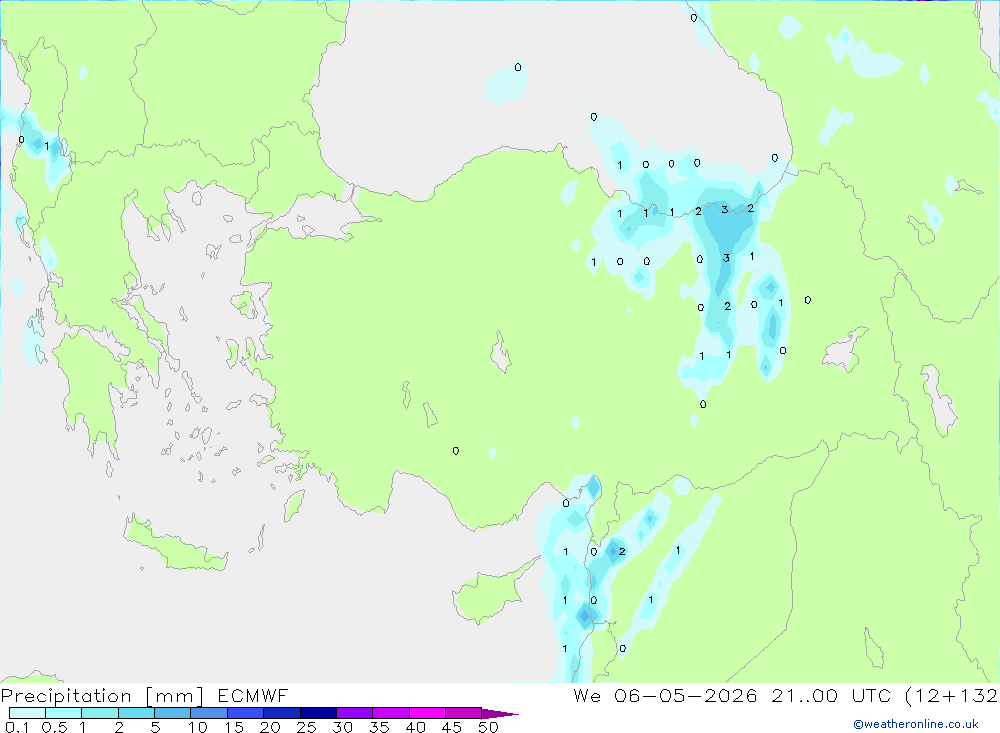1000x733 pixels.
Task: Click the "[mm]" unit label
Action: pyautogui.click(x=175, y=696)
